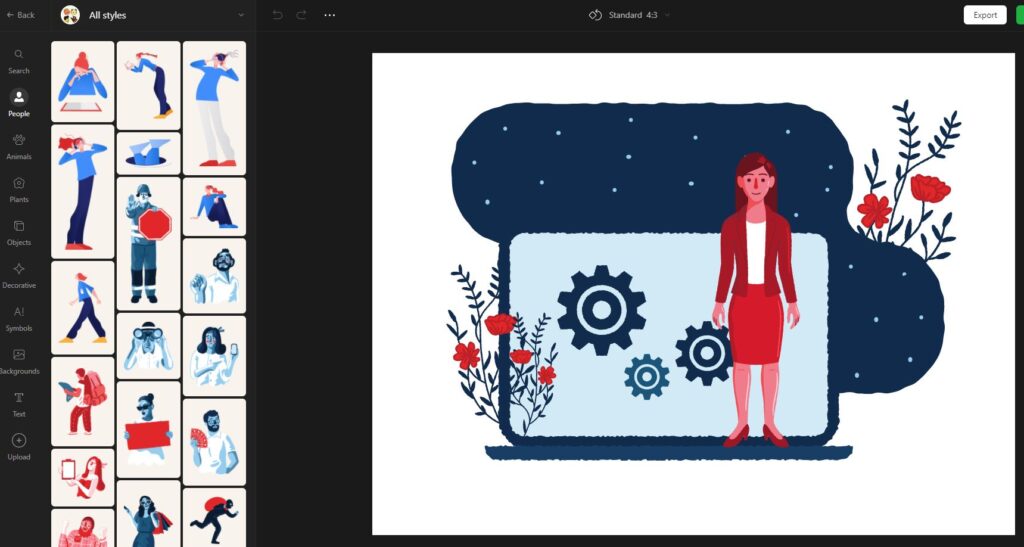The image size is (1024, 547).
Task: Select the People category icon
Action: tap(19, 102)
